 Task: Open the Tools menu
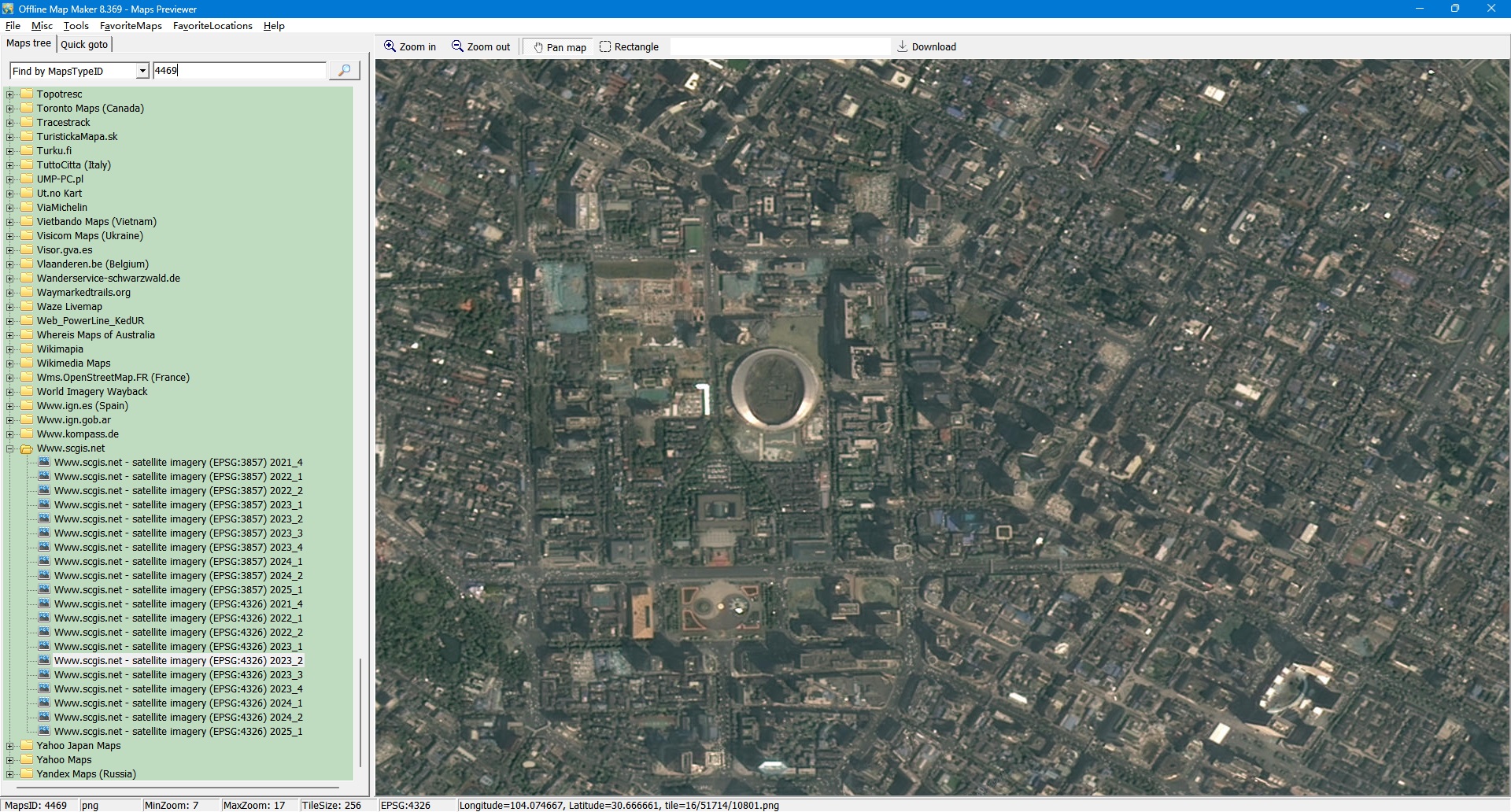tap(76, 26)
